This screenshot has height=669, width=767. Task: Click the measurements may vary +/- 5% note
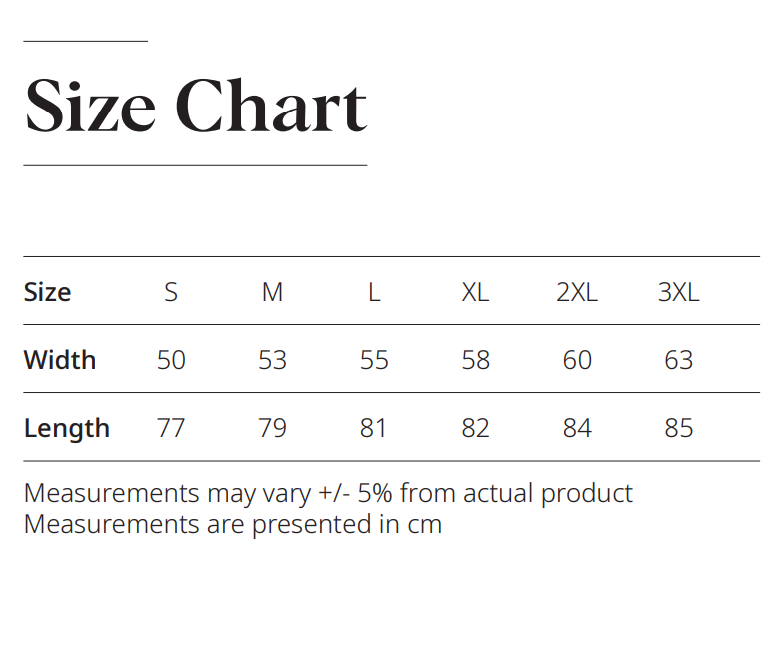(x=328, y=493)
